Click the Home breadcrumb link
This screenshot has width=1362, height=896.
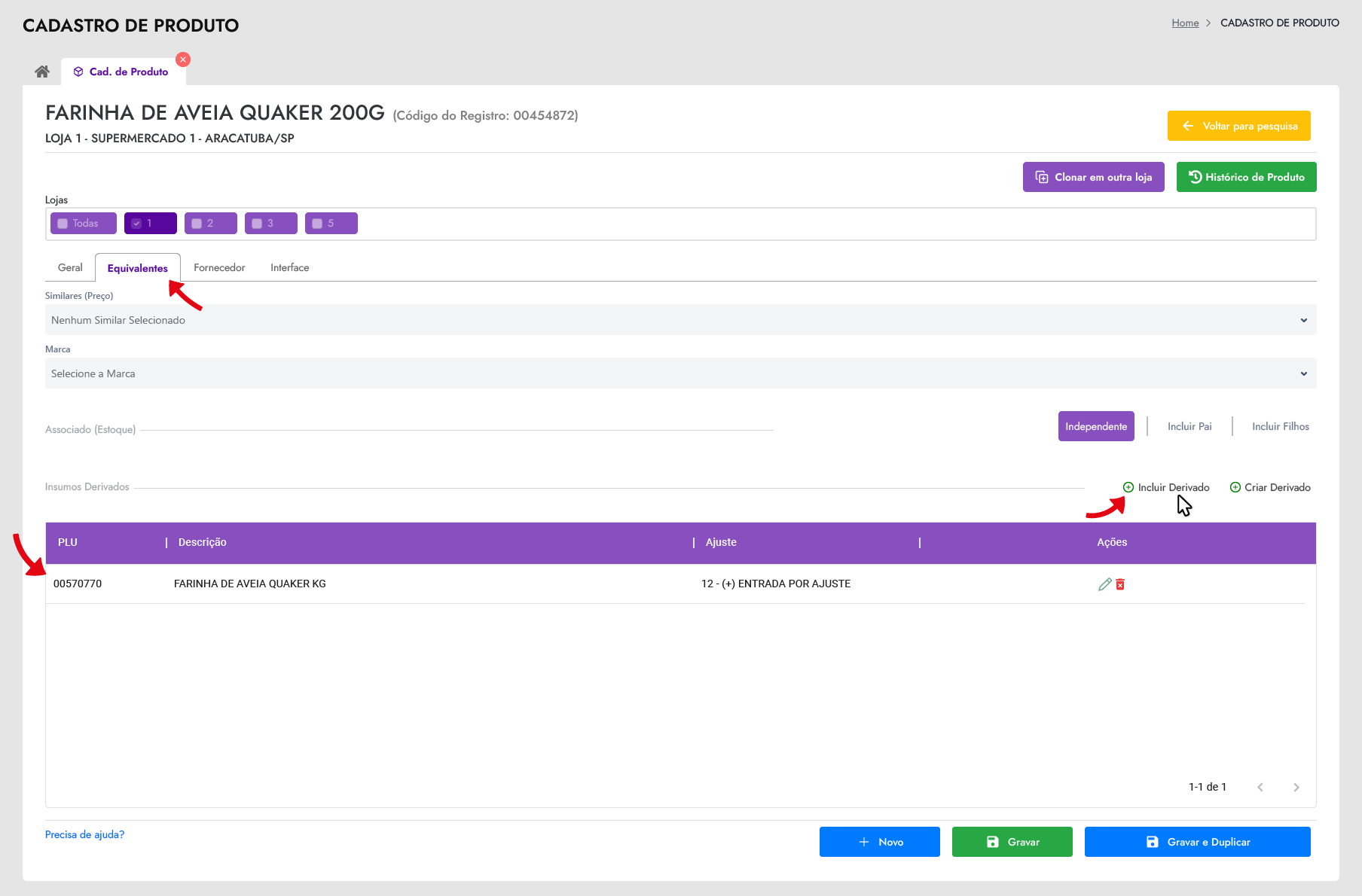[x=1185, y=23]
